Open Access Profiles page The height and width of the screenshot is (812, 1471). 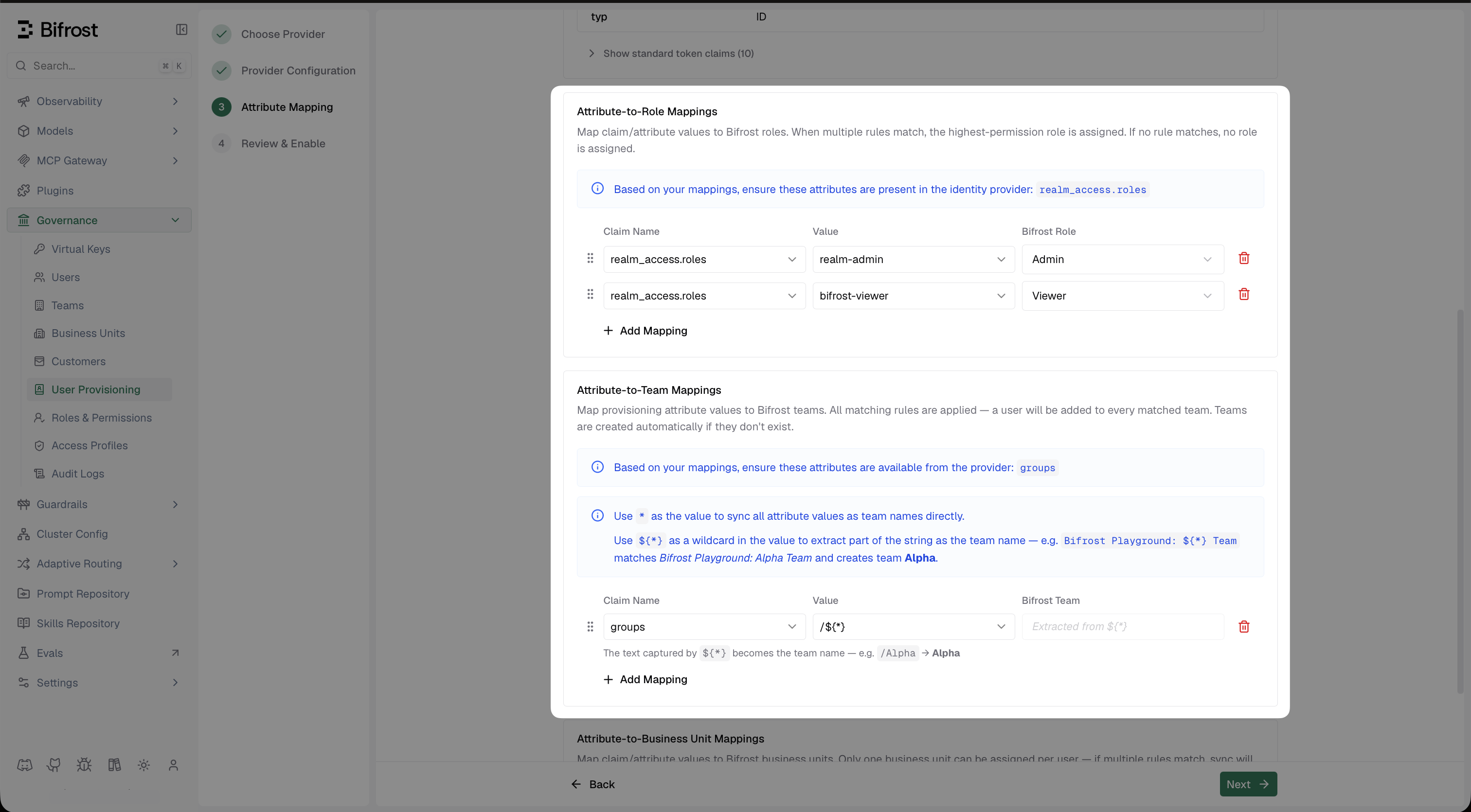coord(89,446)
